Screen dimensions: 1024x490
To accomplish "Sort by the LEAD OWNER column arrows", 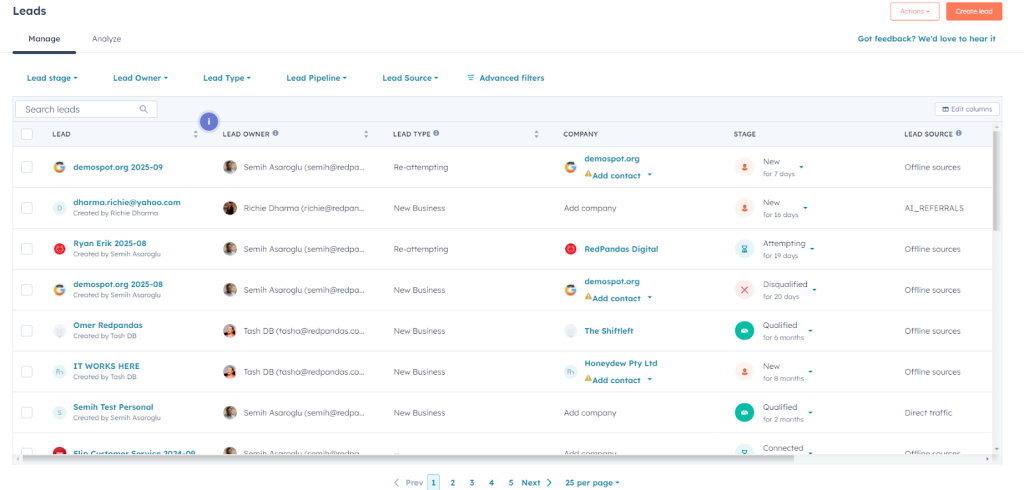I will pos(366,134).
